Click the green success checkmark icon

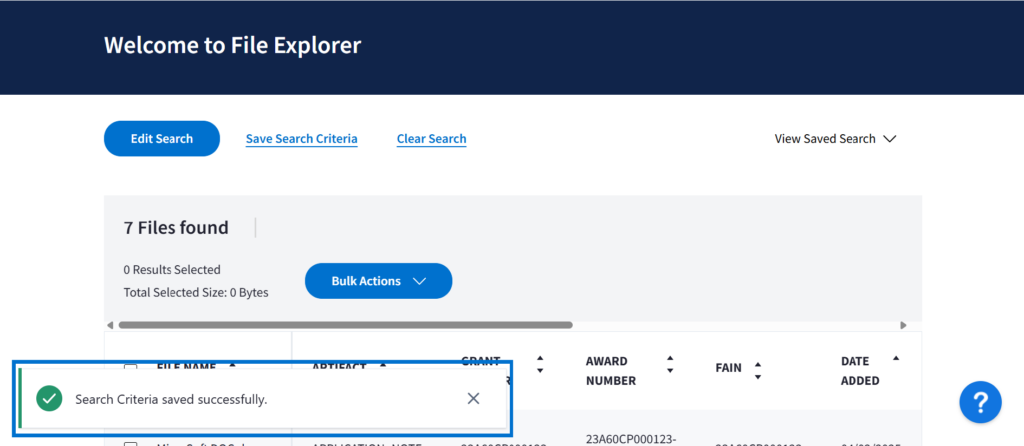click(x=48, y=399)
